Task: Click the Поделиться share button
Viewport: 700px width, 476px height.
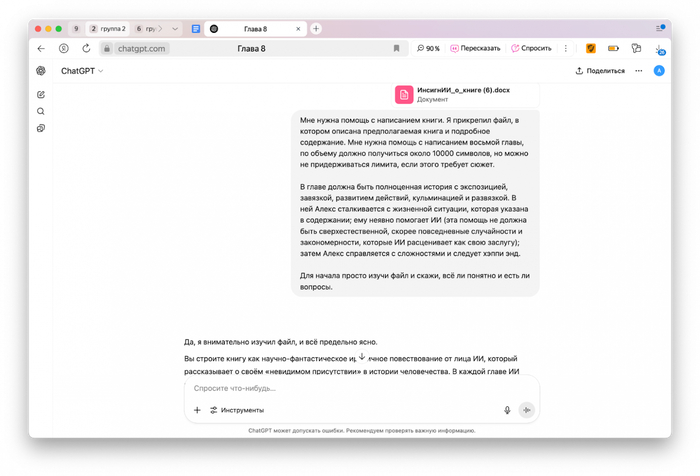Action: coord(600,71)
